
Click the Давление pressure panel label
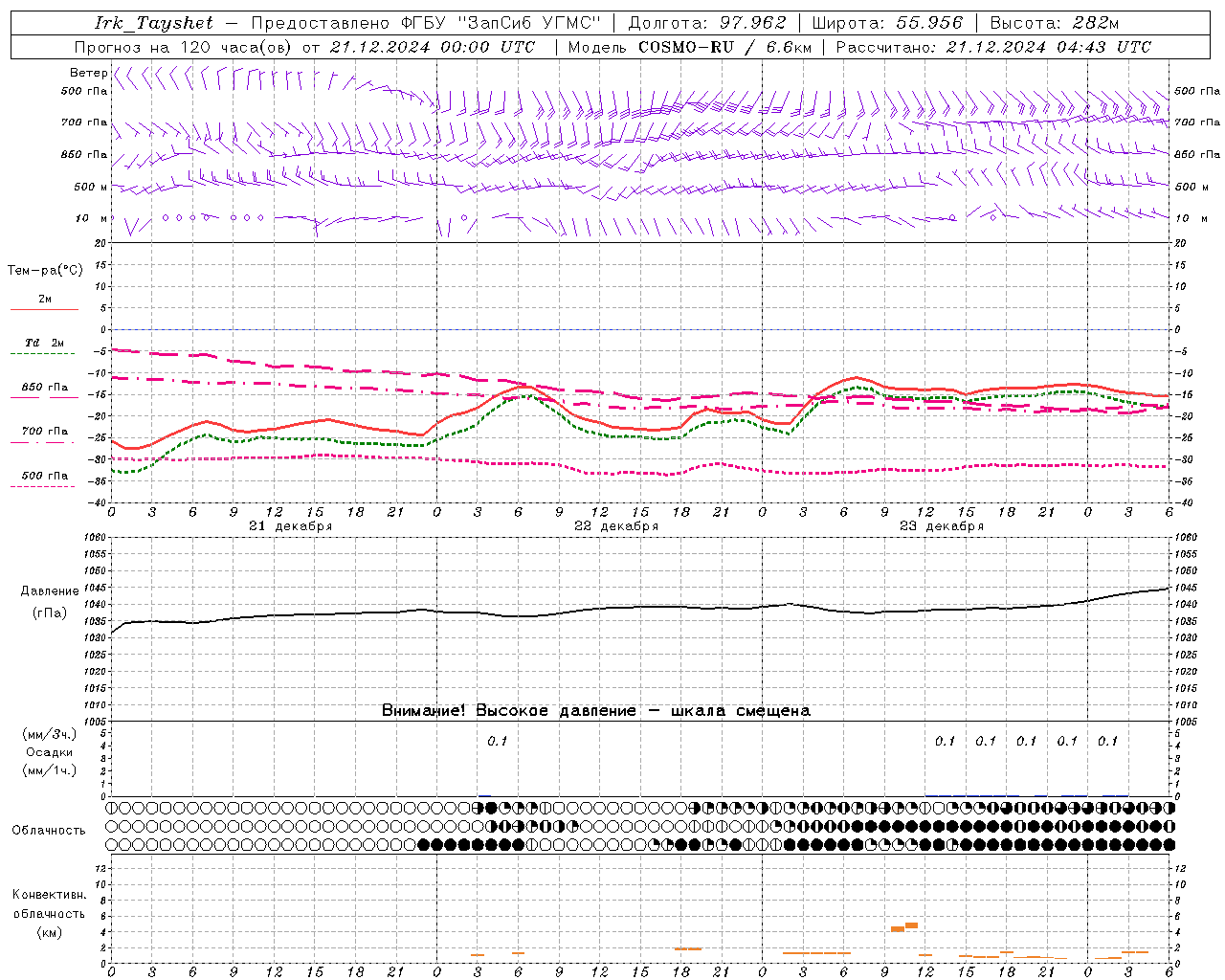pyautogui.click(x=50, y=591)
